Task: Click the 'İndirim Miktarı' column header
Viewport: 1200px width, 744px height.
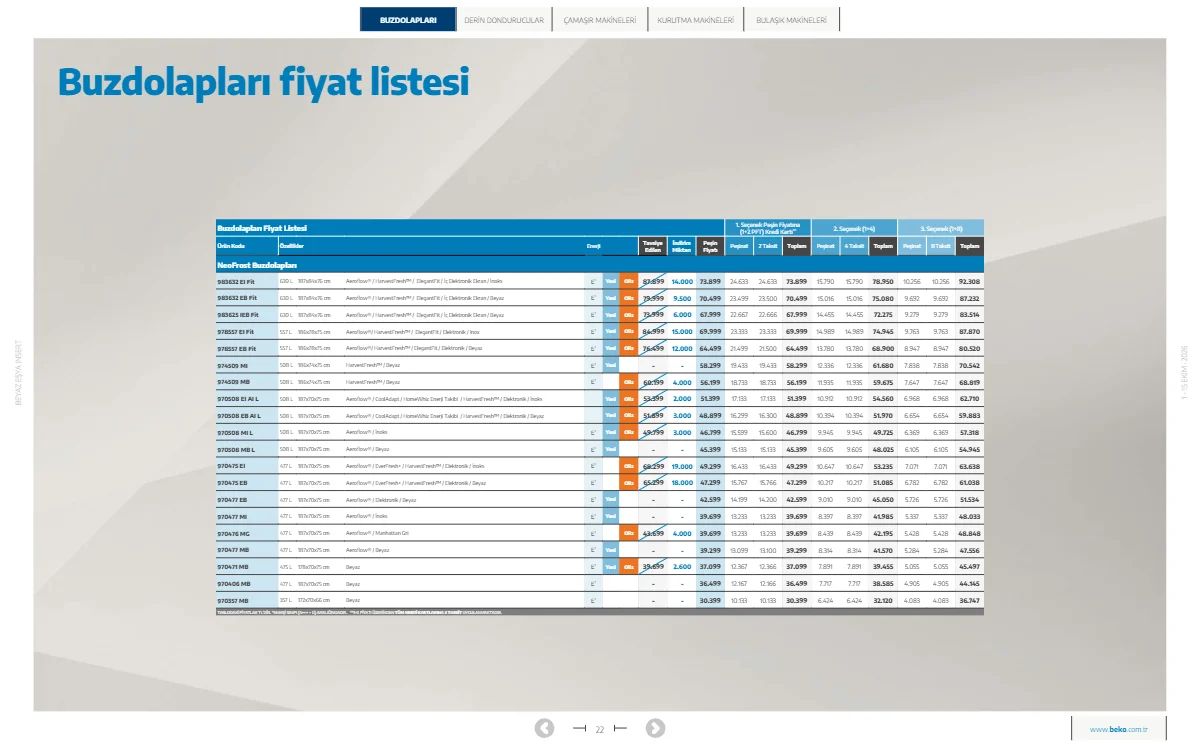Action: 681,246
